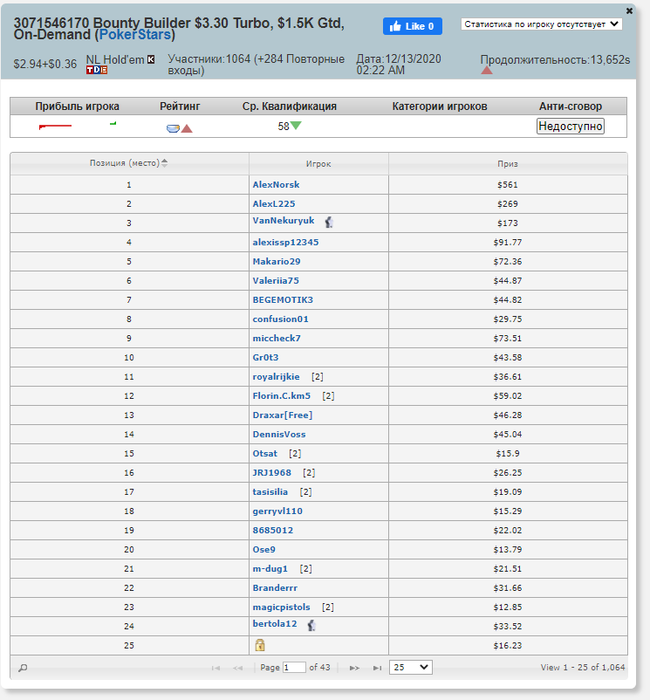Open player Otsat profile
The width and height of the screenshot is (650, 700).
tap(265, 454)
